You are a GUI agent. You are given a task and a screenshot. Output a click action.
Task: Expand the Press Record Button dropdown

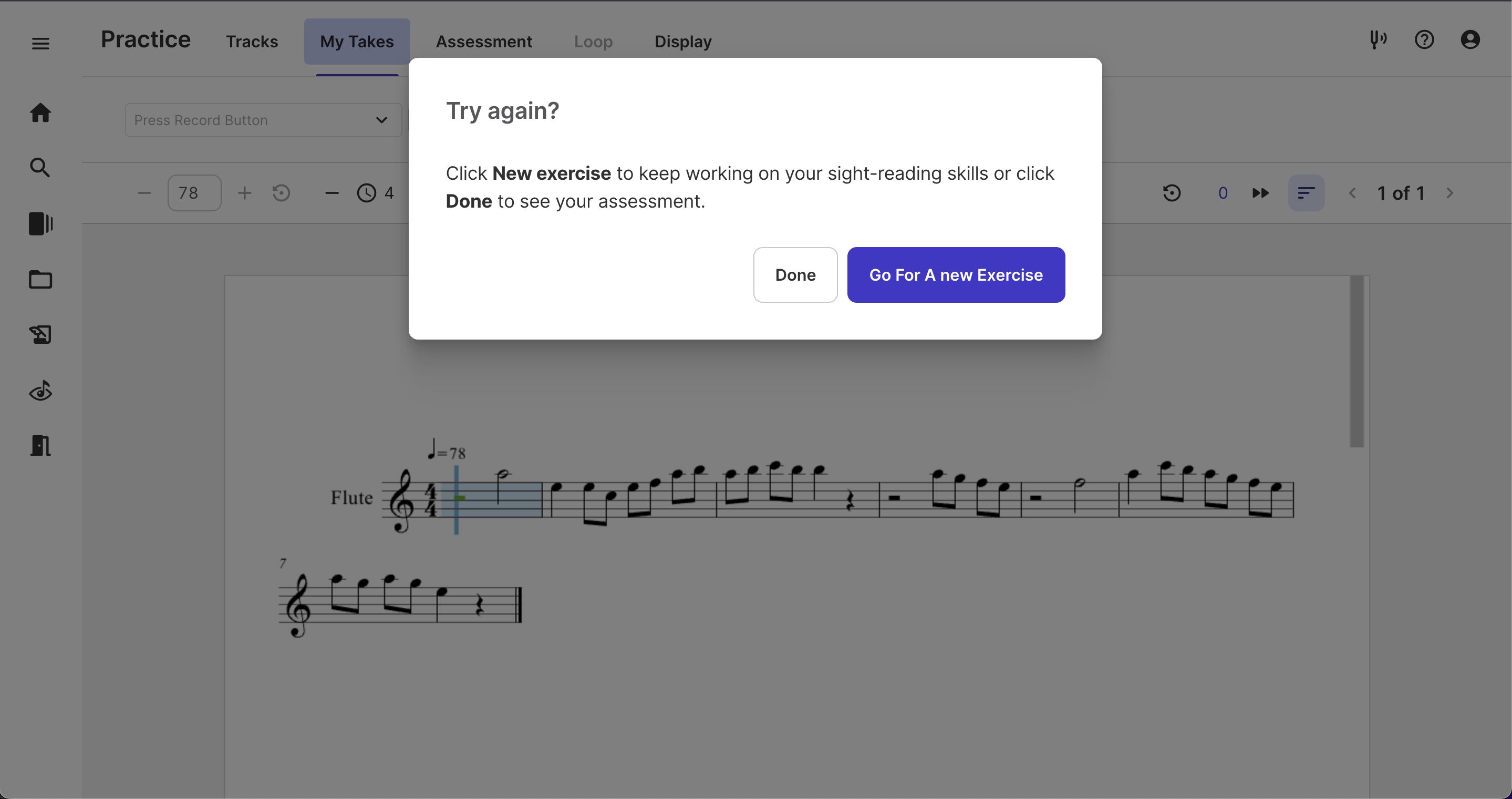pos(263,120)
